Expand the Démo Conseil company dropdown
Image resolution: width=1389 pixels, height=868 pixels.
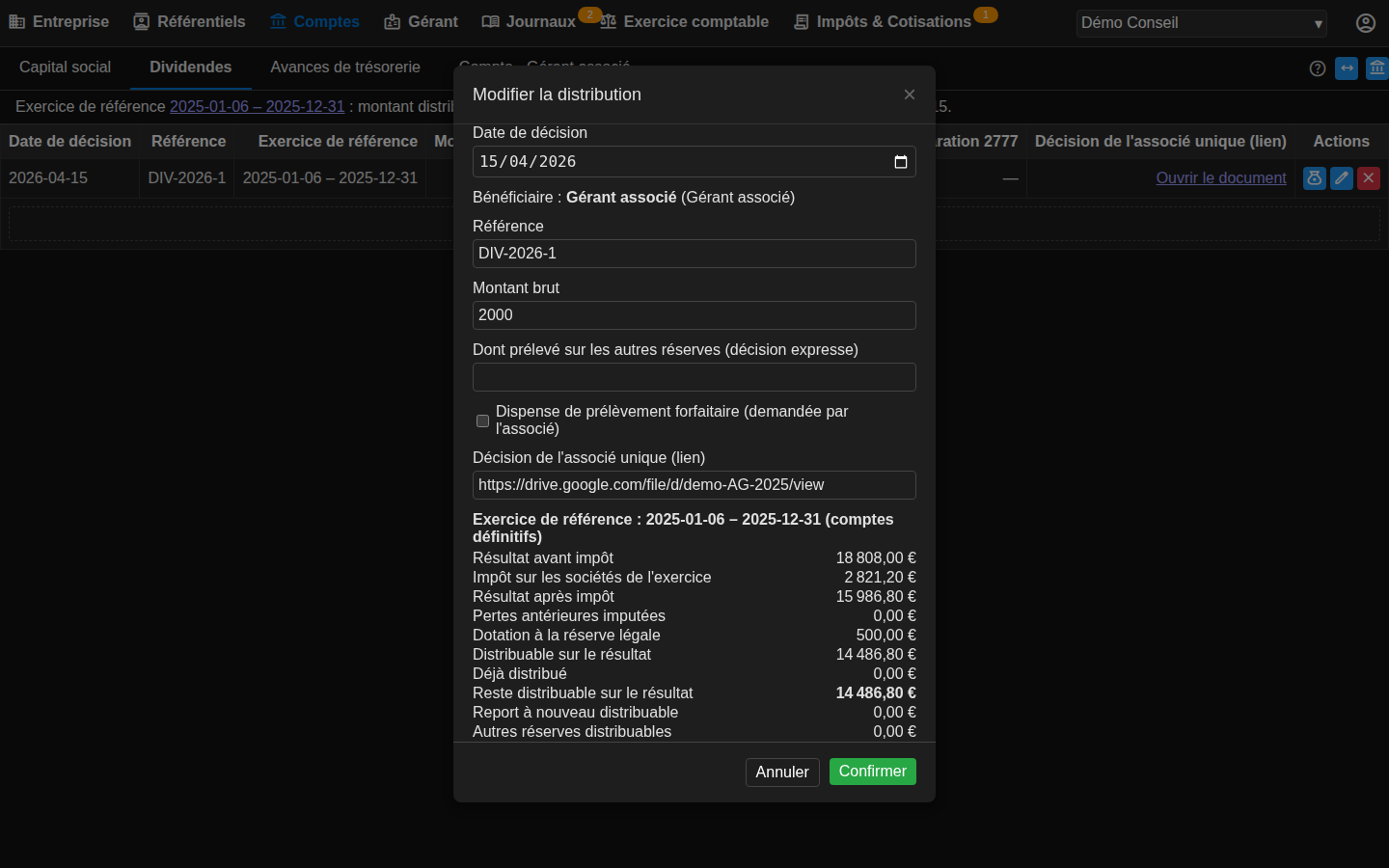pos(1202,23)
